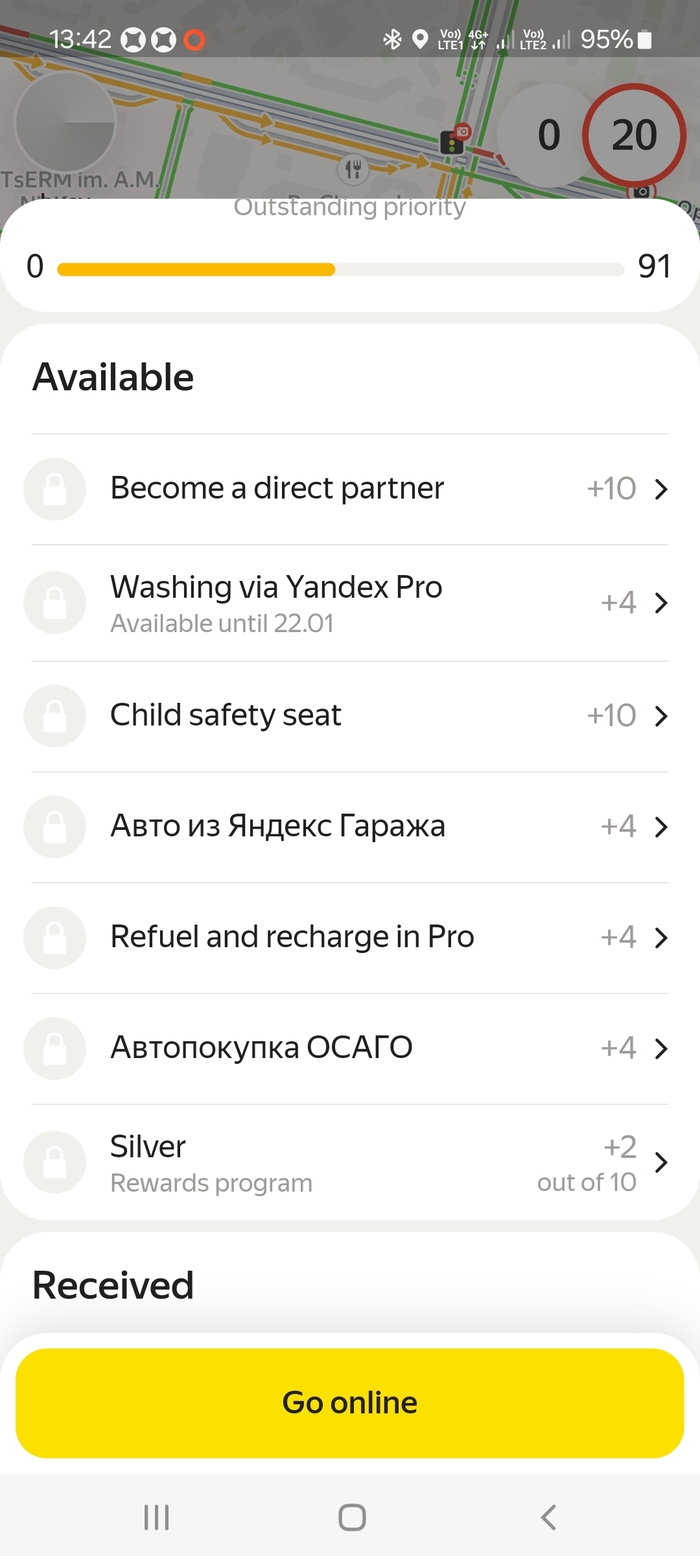Tap the lock icon beside Автопокупка ОСАГО
Image resolution: width=700 pixels, height=1556 pixels.
(x=55, y=1048)
